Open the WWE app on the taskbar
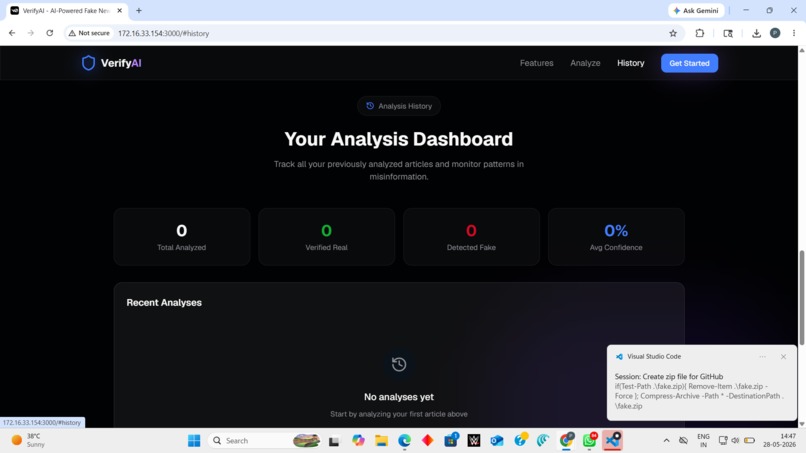This screenshot has width=806, height=453. pos(474,441)
